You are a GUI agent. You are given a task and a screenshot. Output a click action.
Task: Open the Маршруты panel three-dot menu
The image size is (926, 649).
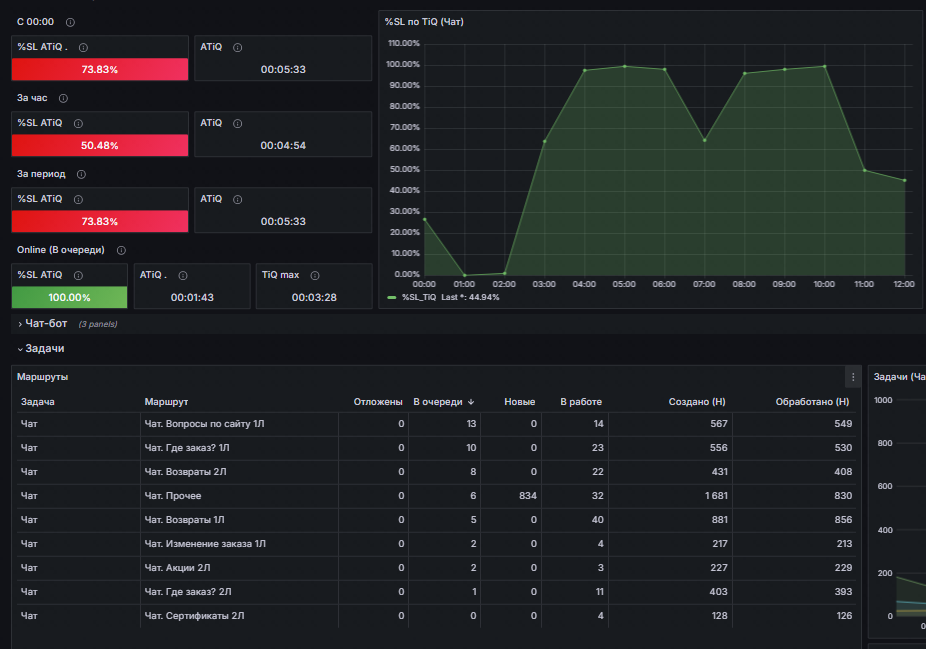853,377
